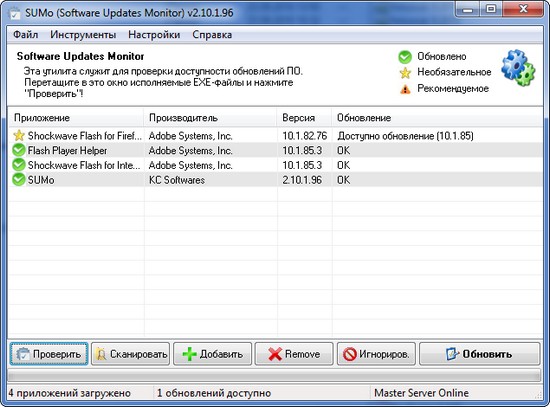Sort by the Версия column header
Viewport: 550px width, 407px height.
tap(304, 118)
